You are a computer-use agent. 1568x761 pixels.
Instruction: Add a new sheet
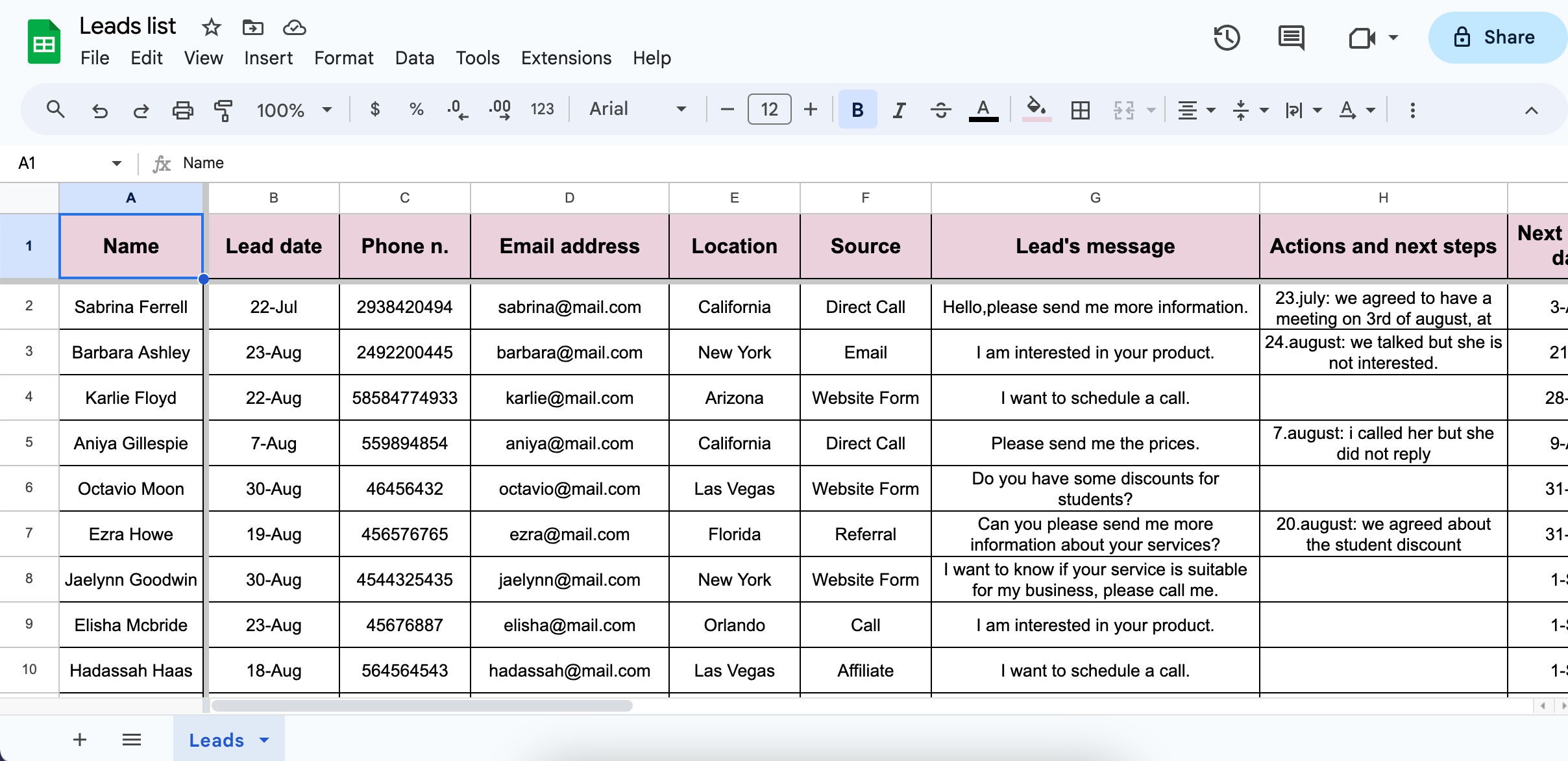pyautogui.click(x=79, y=740)
